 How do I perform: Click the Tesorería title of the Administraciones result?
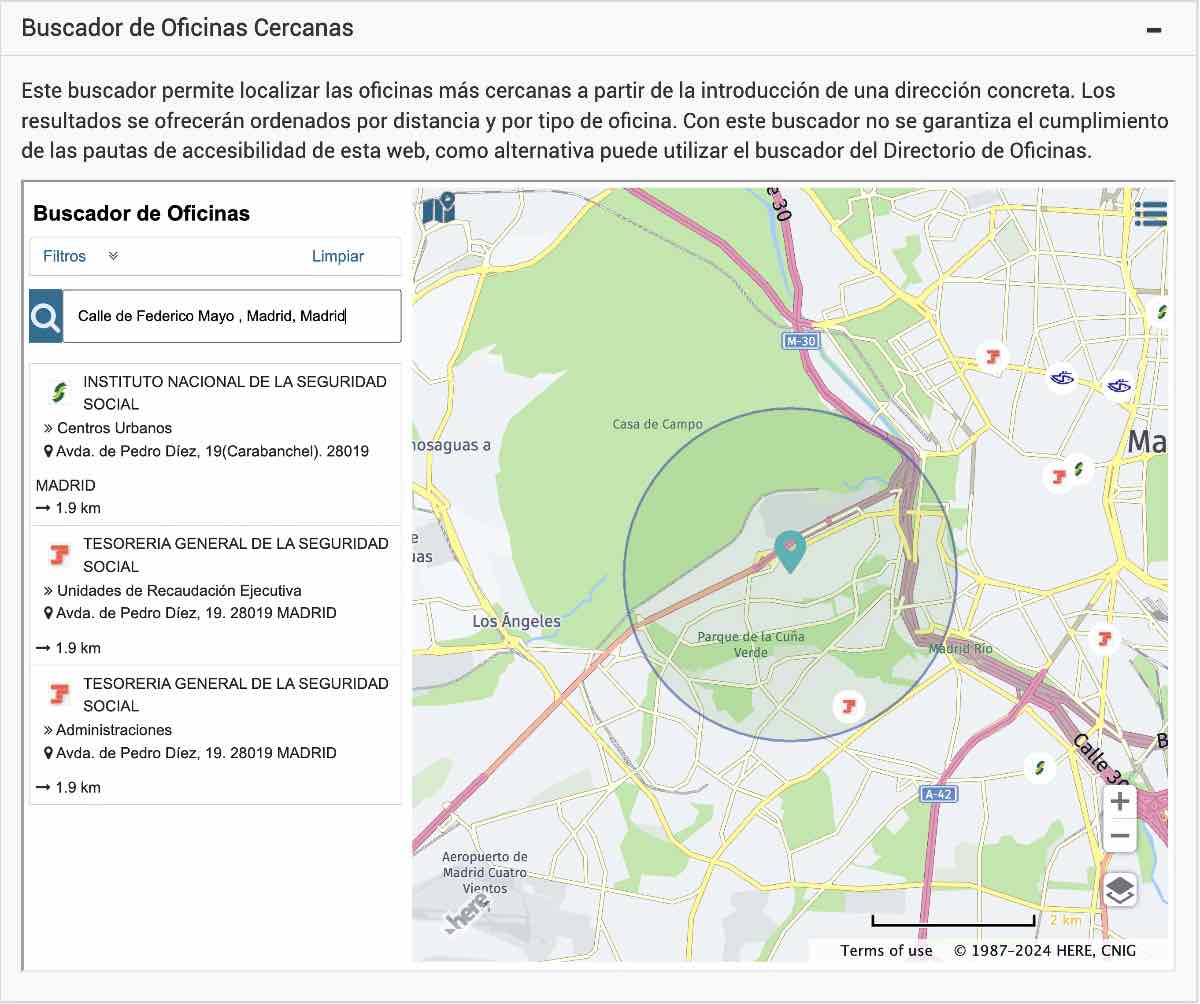(236, 695)
